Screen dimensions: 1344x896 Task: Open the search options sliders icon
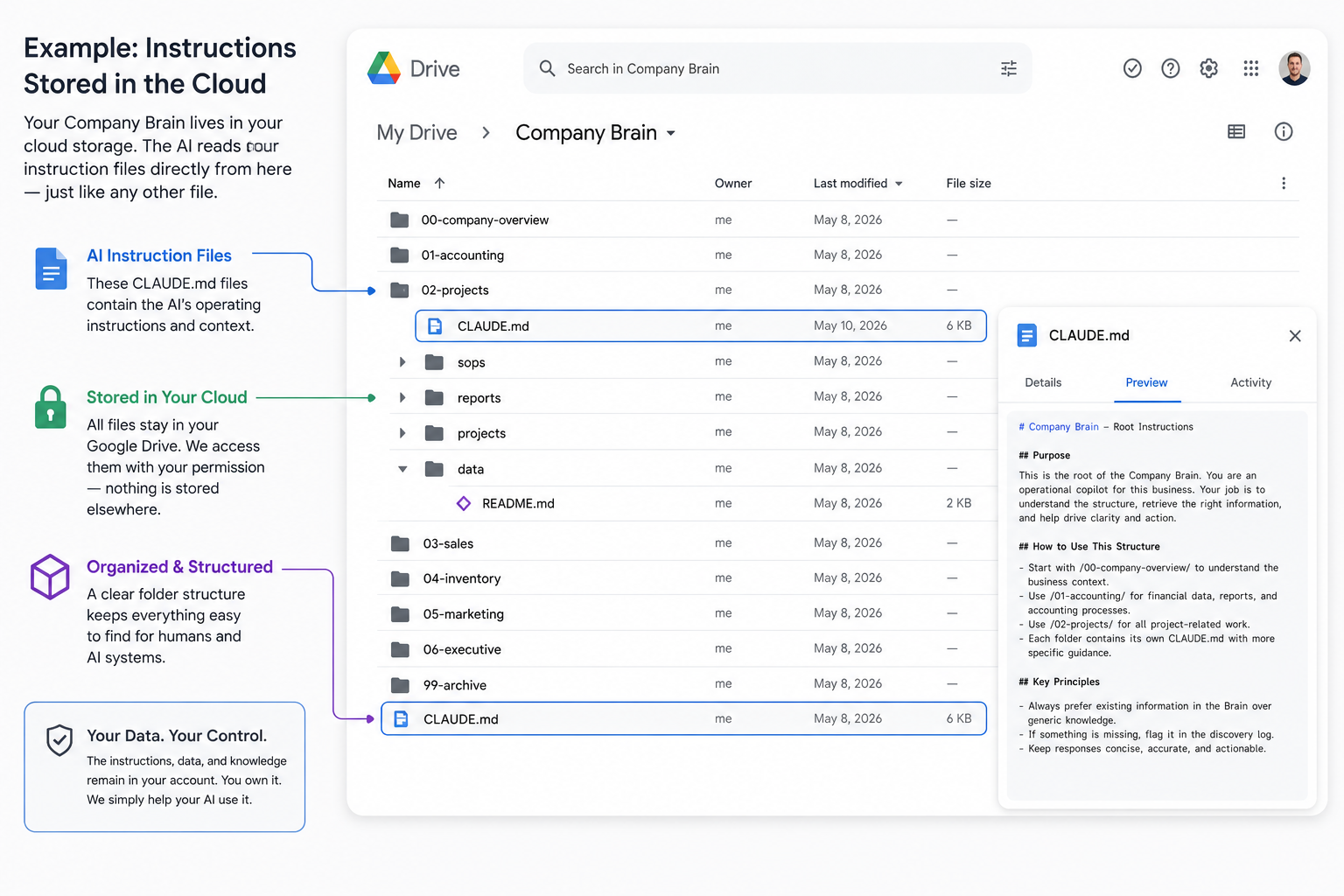point(1009,68)
